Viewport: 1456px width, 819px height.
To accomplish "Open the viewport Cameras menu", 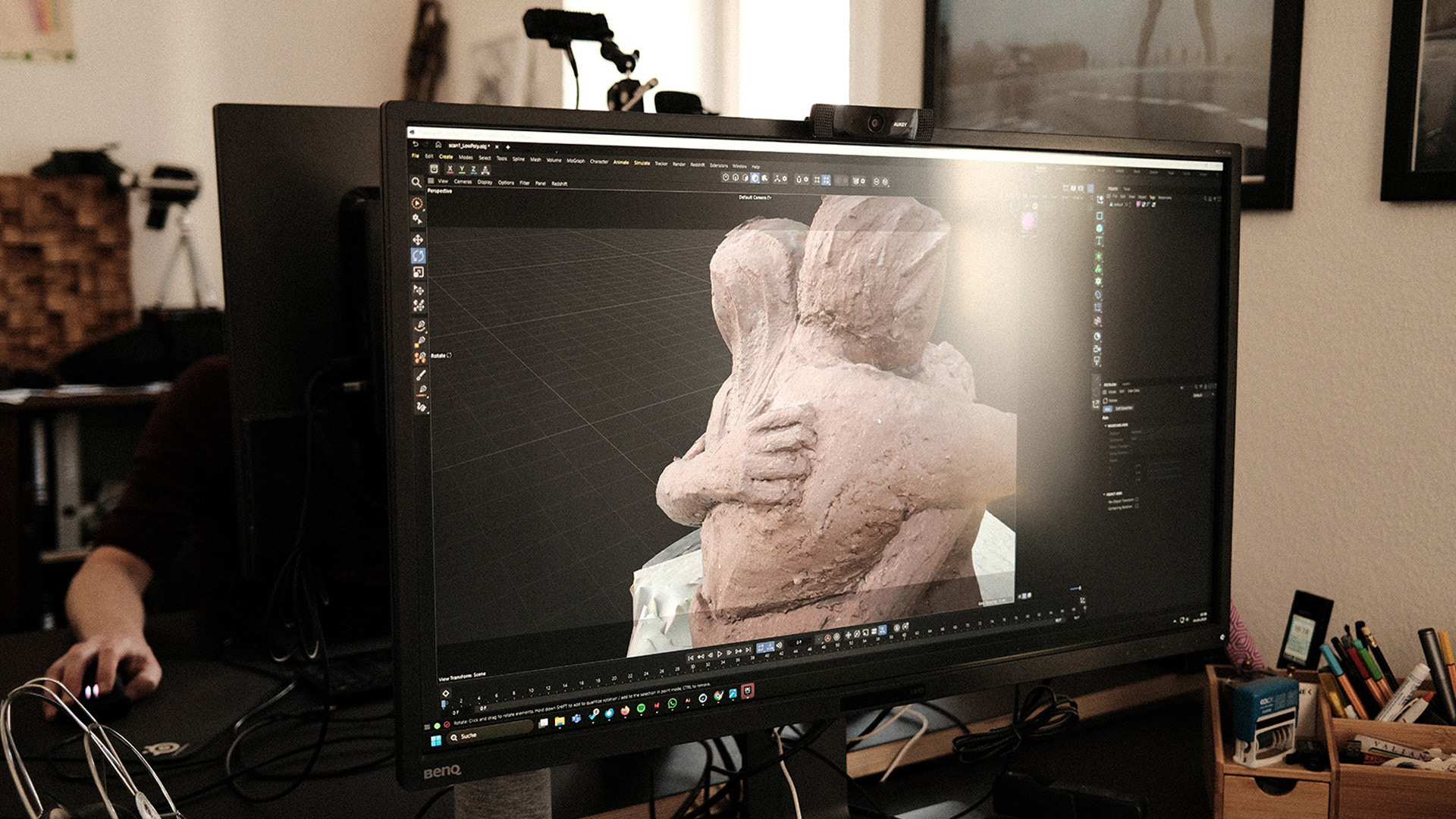I will [x=463, y=182].
